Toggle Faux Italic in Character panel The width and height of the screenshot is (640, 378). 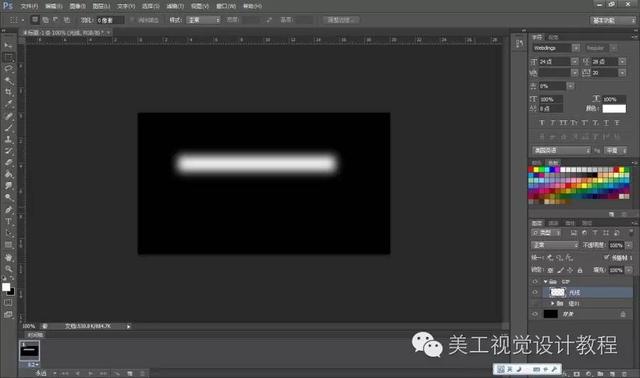pyautogui.click(x=552, y=122)
